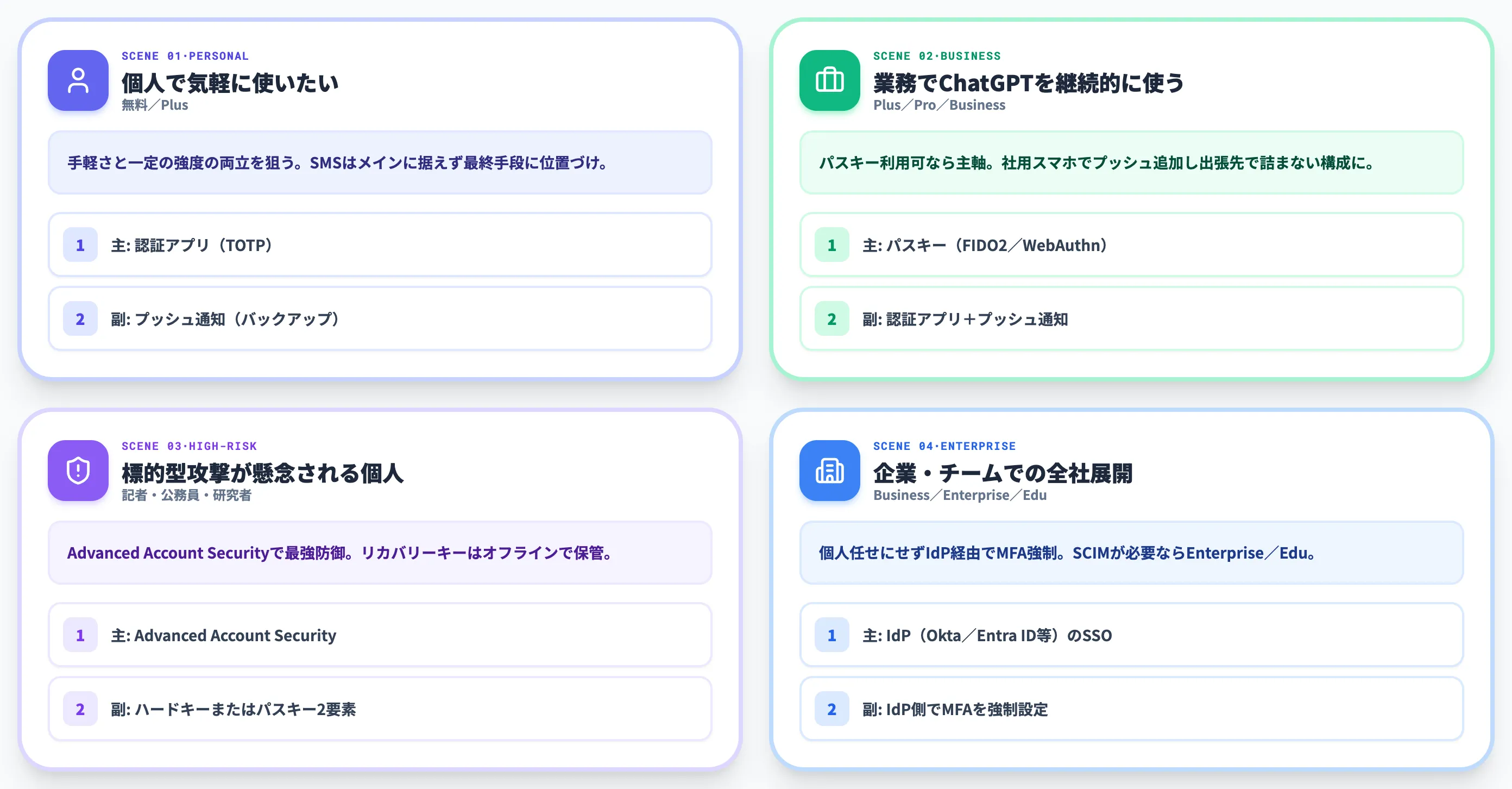The width and height of the screenshot is (1512, 789).
Task: Click heading '業務でChatGPTを継続的に使う'
Action: pyautogui.click(x=1028, y=83)
